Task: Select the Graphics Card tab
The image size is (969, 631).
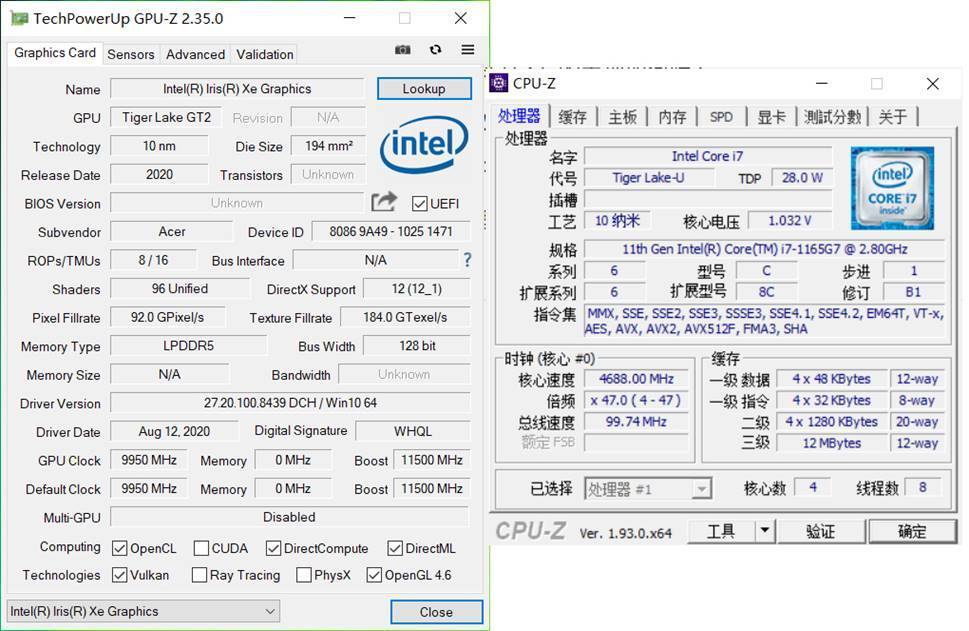Action: (x=55, y=53)
